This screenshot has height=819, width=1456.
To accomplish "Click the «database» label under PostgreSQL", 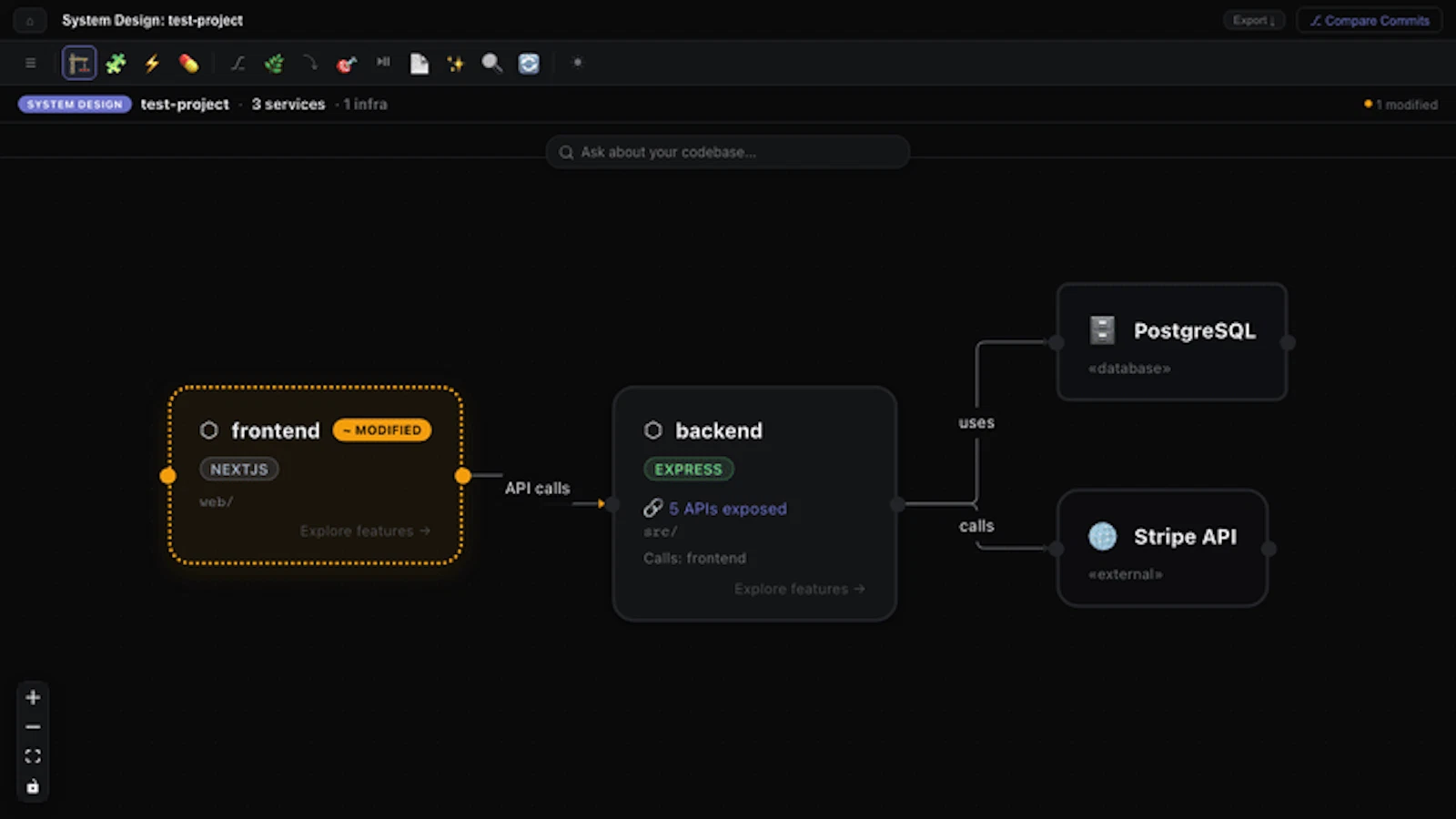I will [x=1129, y=369].
